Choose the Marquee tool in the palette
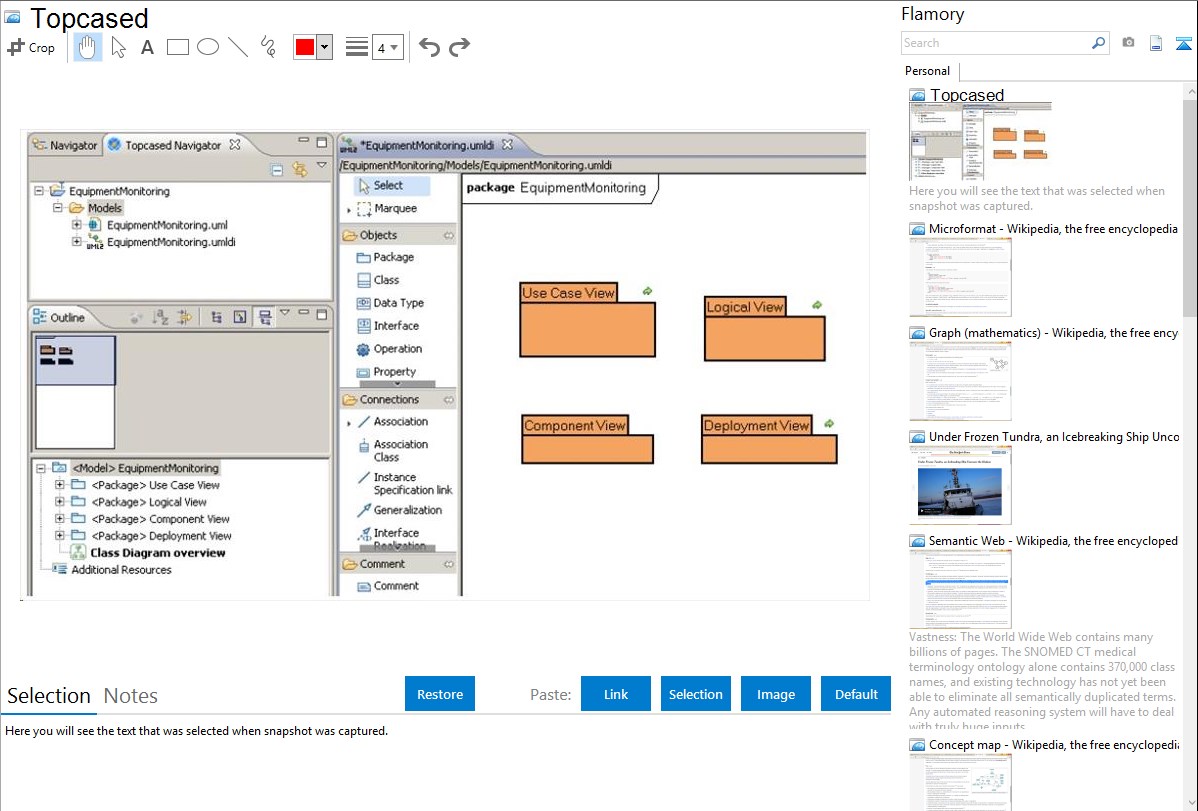1198x811 pixels. (387, 209)
